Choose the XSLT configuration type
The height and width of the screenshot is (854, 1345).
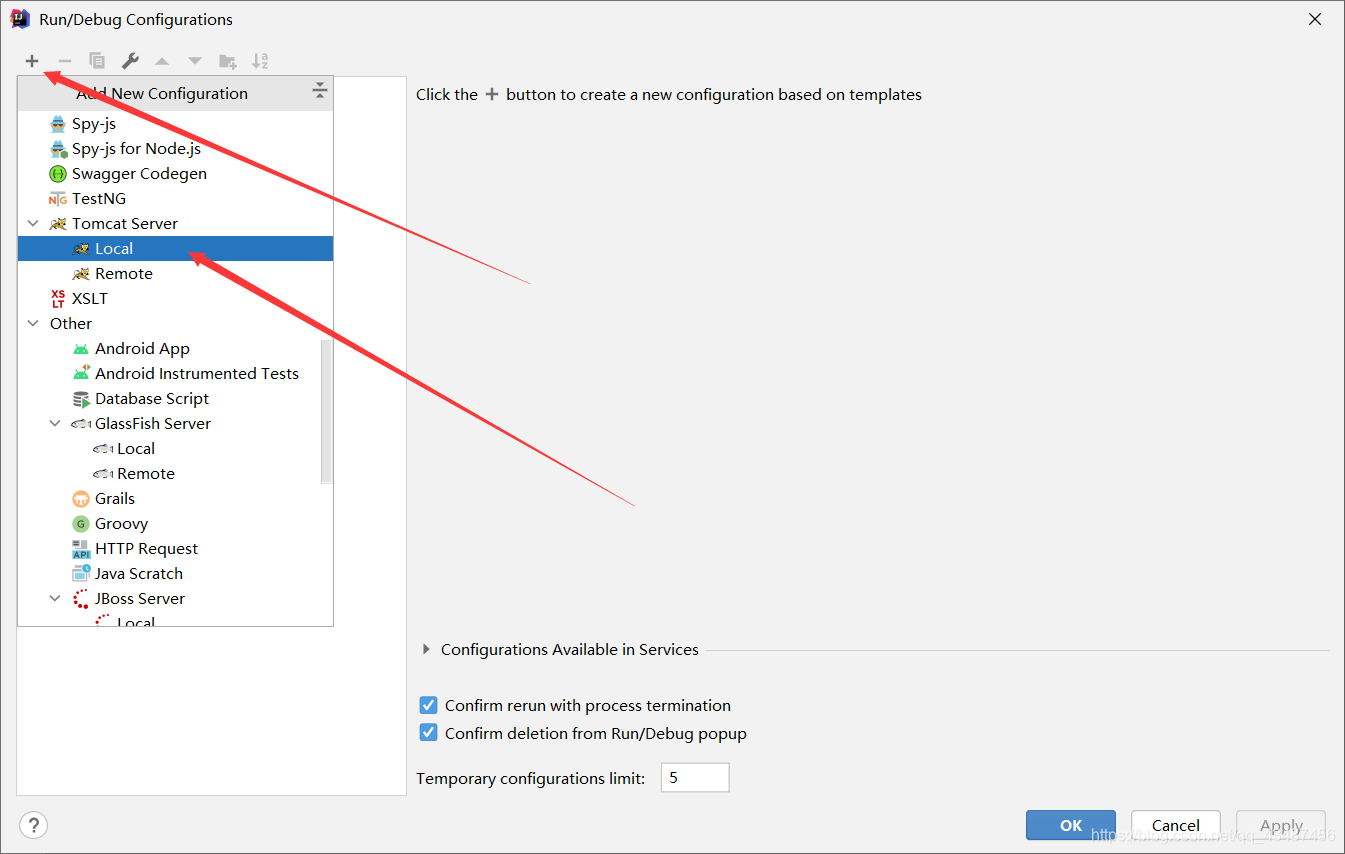tap(175, 299)
